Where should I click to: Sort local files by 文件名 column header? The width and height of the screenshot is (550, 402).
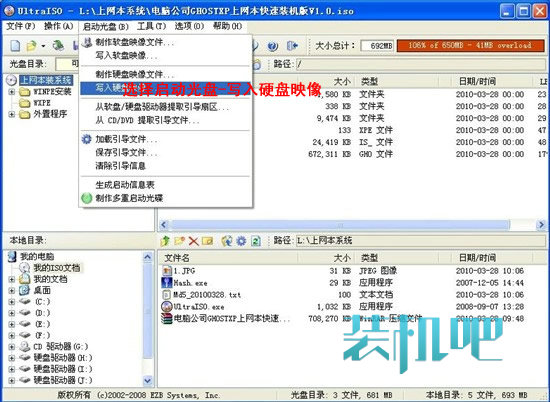pos(228,258)
